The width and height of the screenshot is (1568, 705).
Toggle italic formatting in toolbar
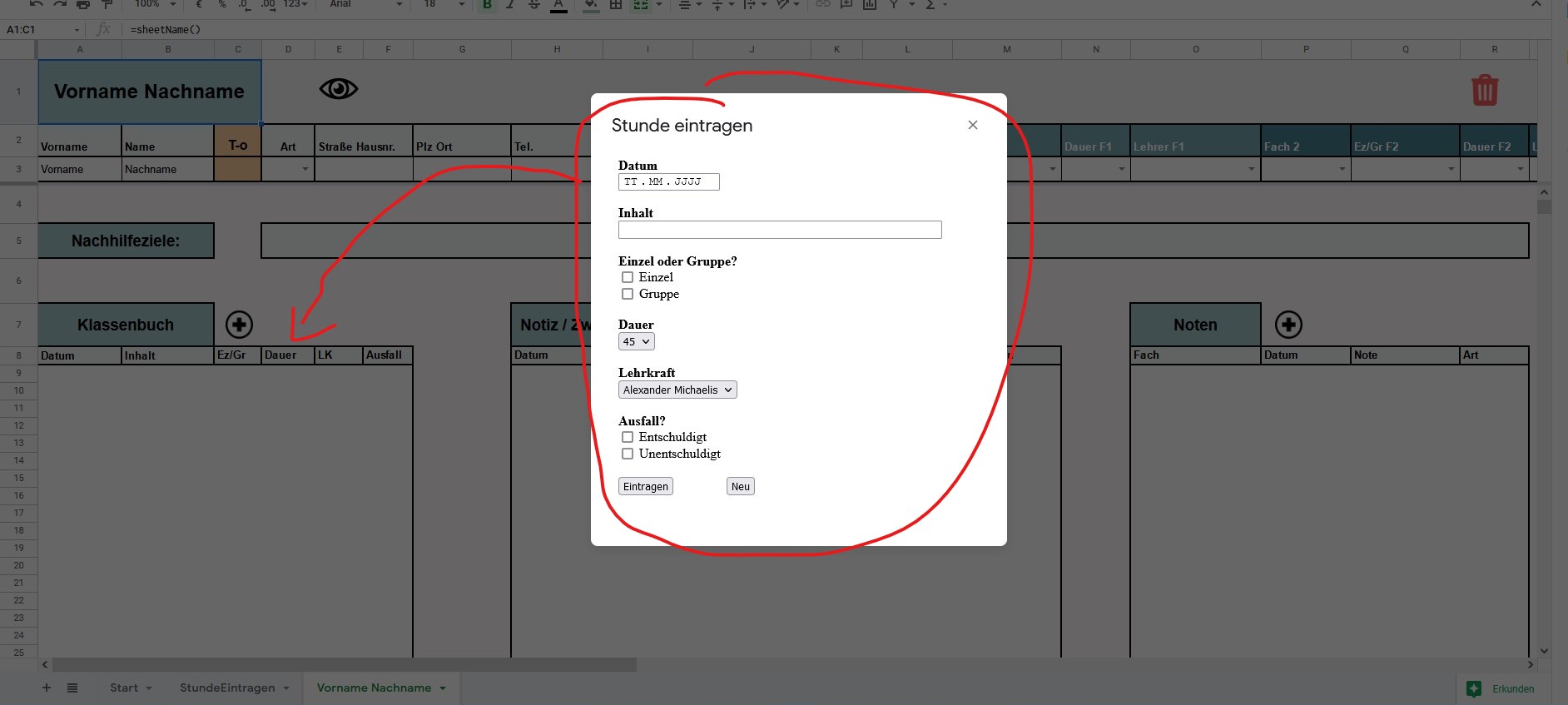pyautogui.click(x=510, y=4)
